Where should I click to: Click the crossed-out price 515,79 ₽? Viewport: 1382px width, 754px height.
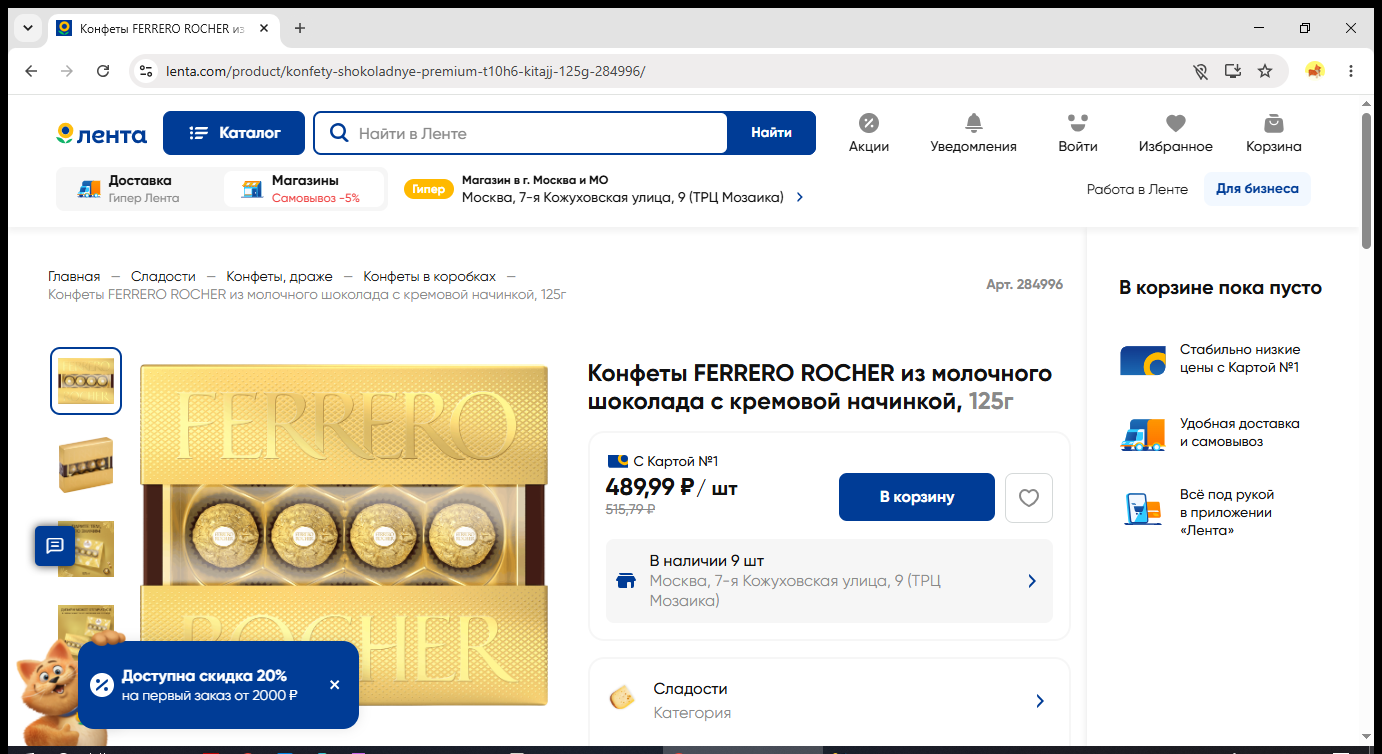(x=630, y=508)
